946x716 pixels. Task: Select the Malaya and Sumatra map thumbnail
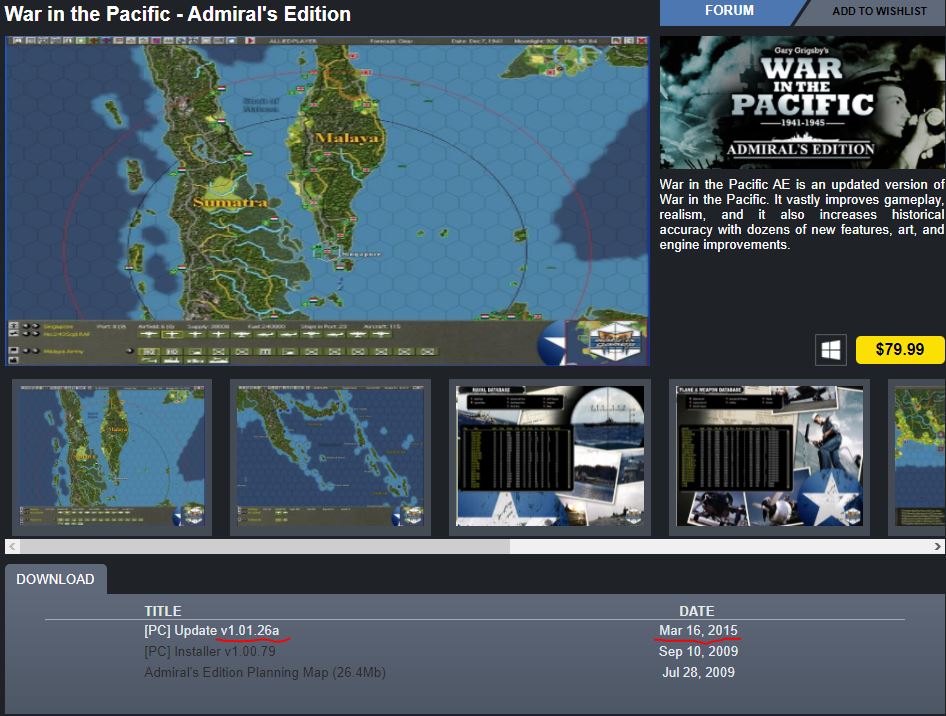[112, 457]
